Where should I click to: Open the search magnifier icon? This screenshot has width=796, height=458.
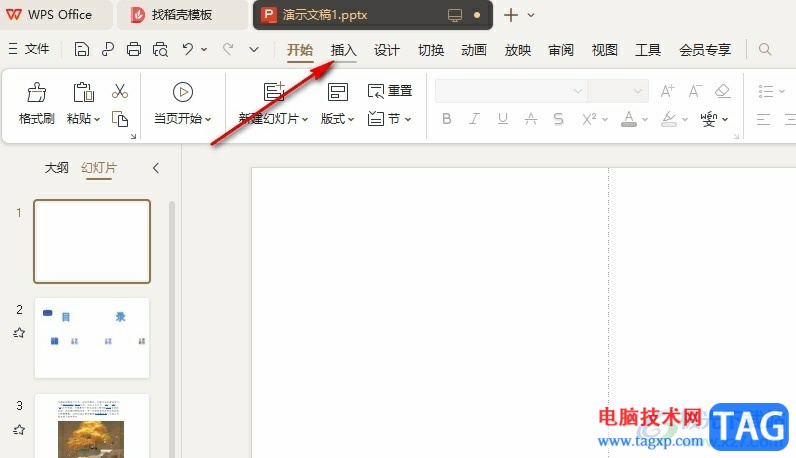coord(765,49)
